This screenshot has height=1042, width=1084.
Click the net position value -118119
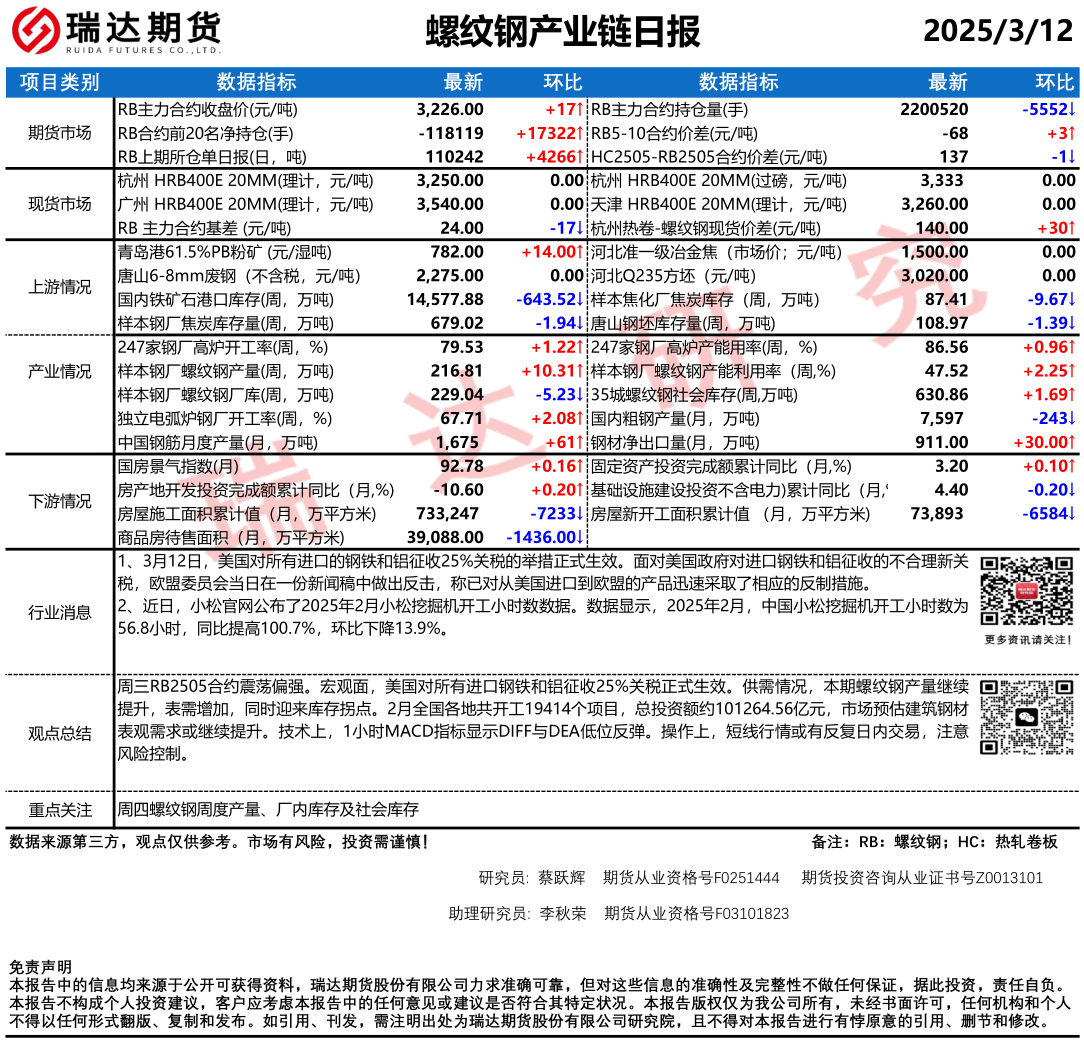451,133
